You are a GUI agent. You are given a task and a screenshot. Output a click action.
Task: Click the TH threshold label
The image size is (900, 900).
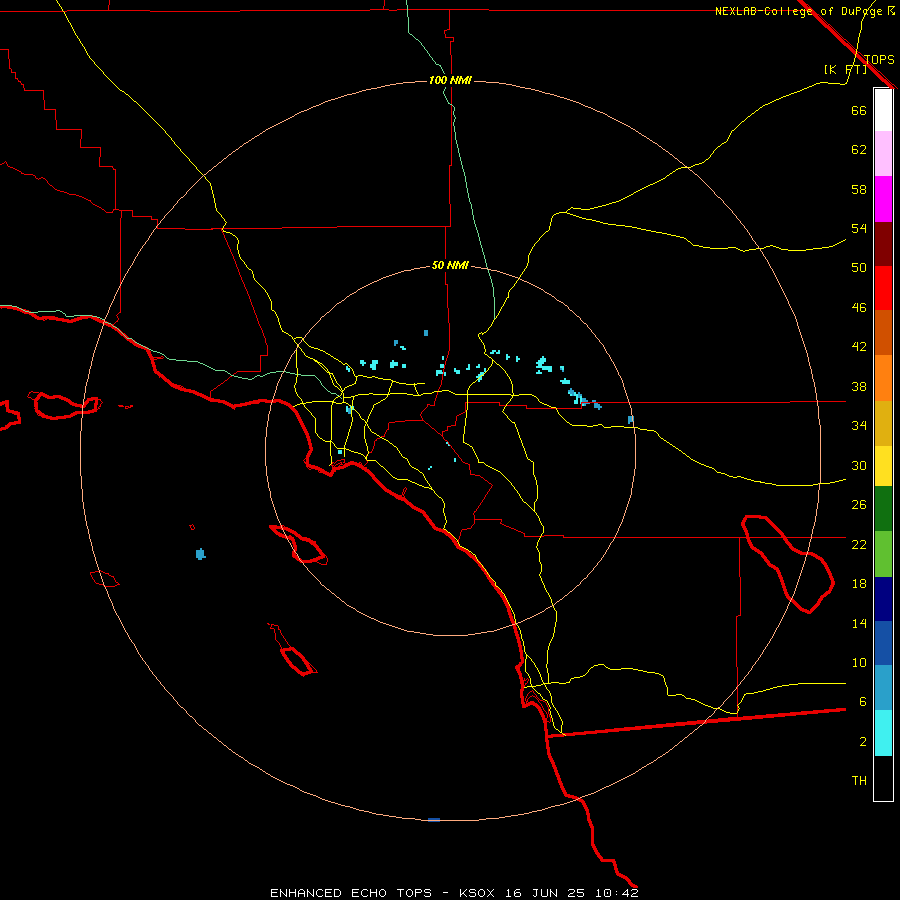point(859,781)
